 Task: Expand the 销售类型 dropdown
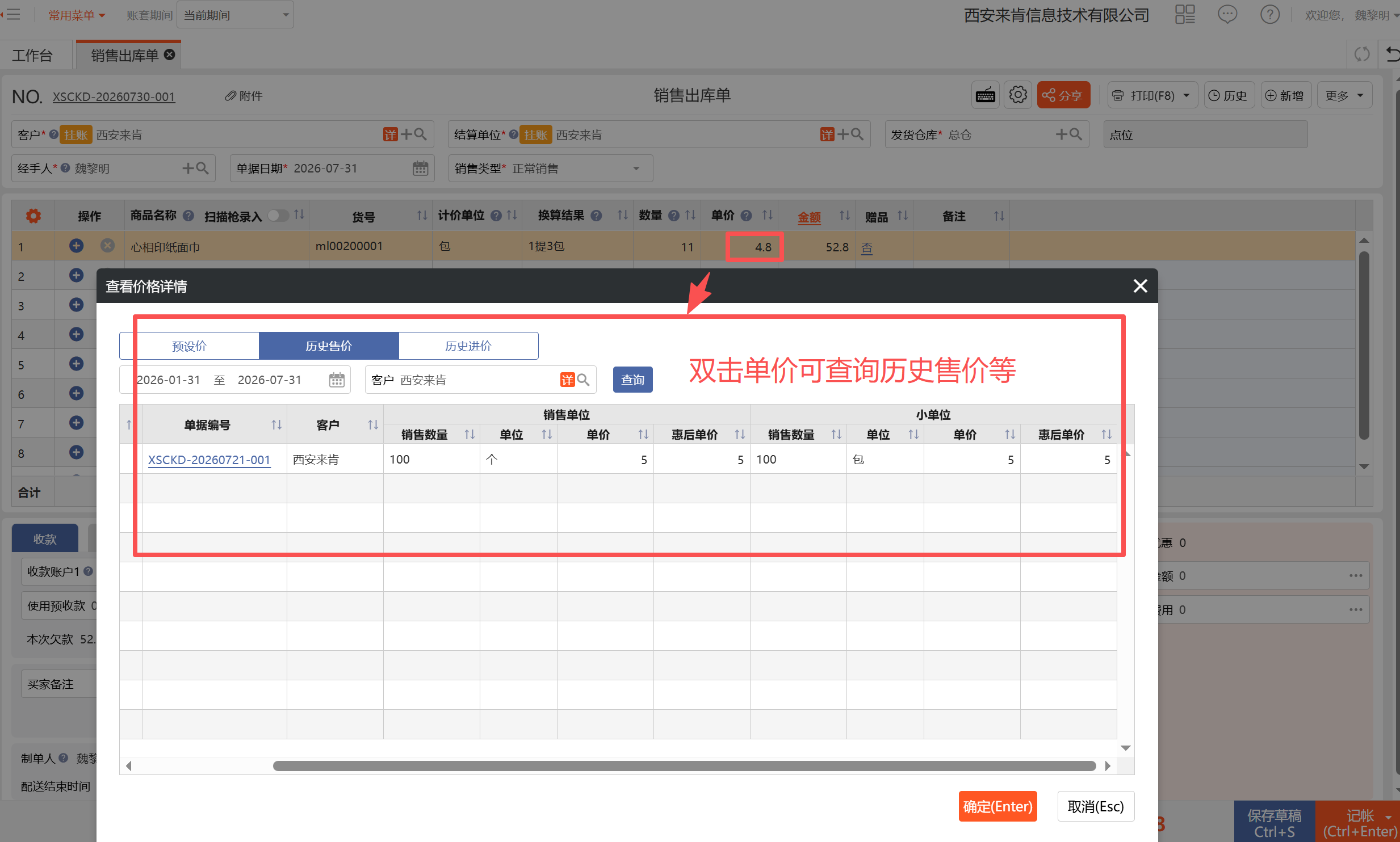(636, 169)
